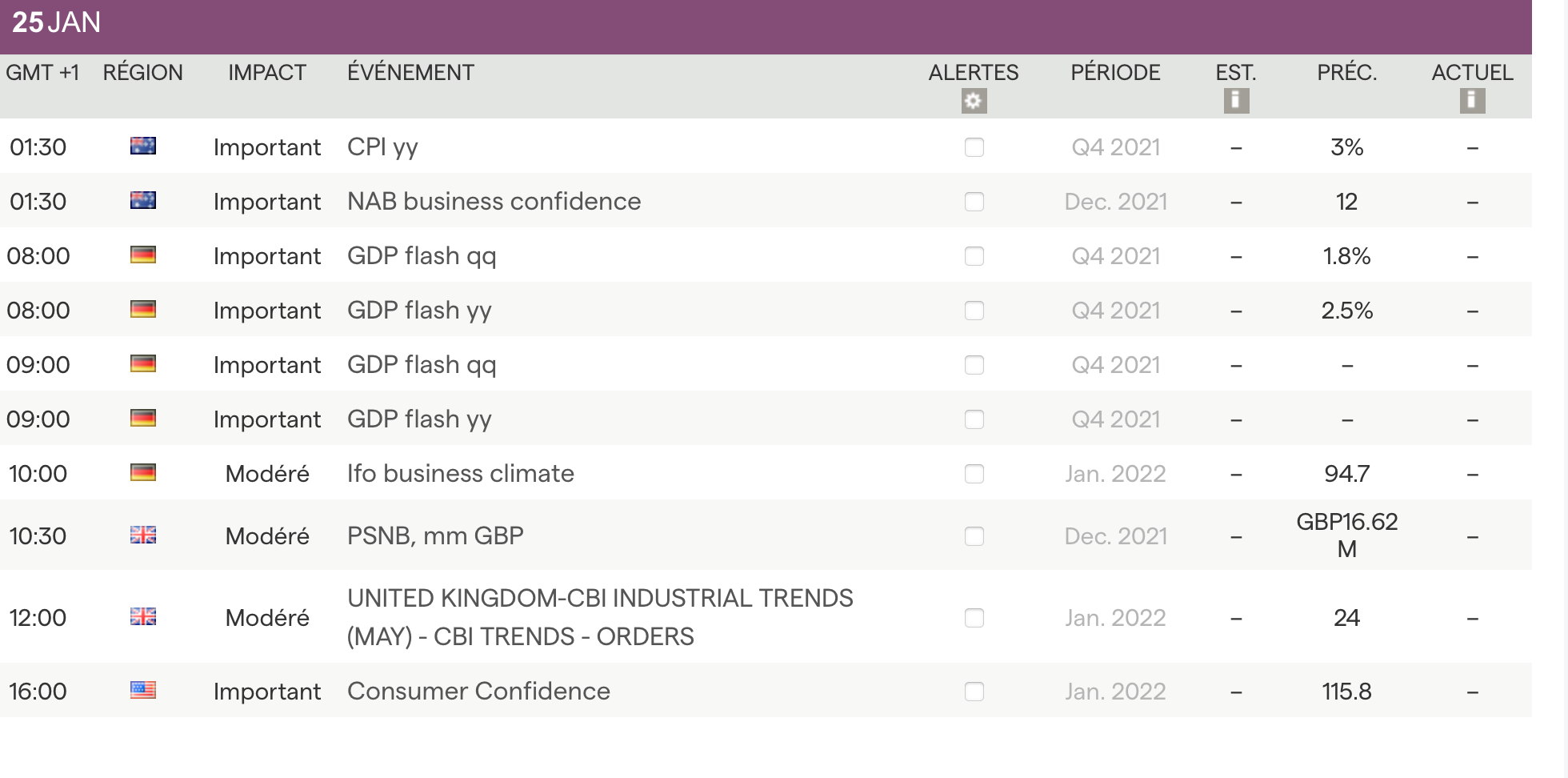This screenshot has width=1568, height=778.
Task: Open CBI Industrial Trends Orders event
Action: point(600,617)
